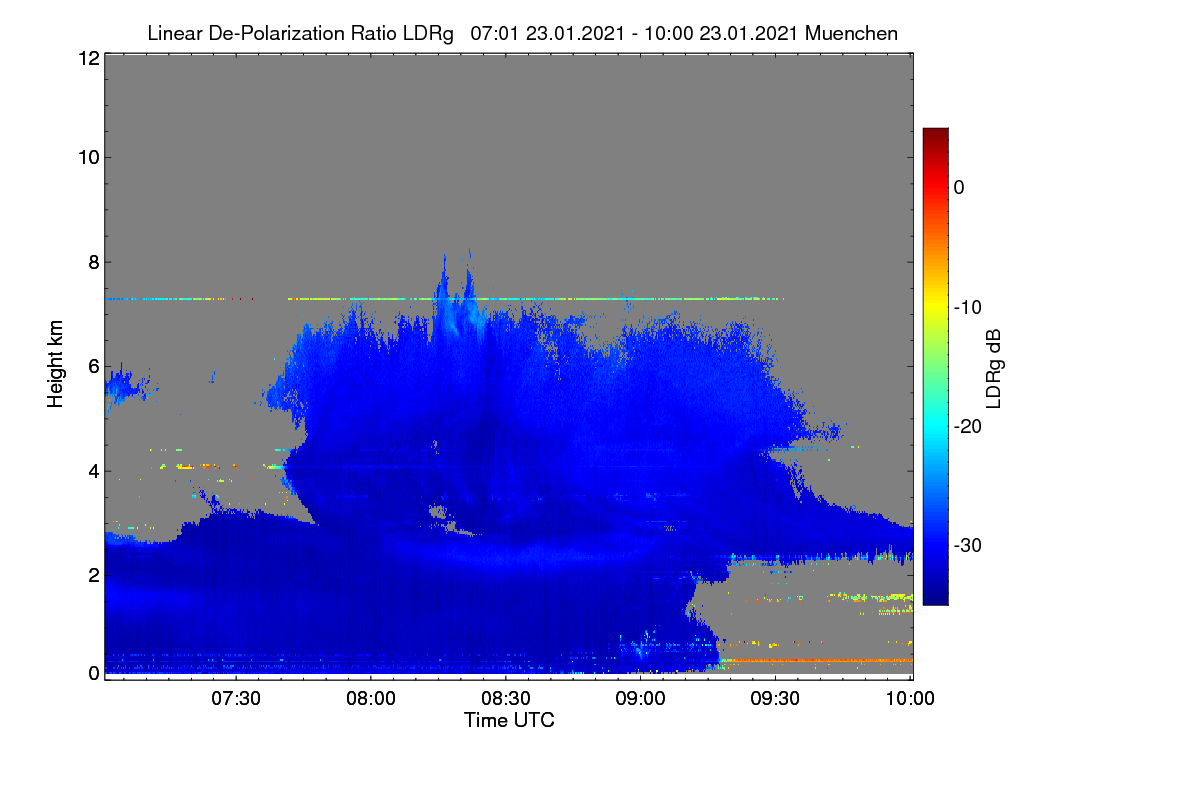Click the 08:00 time tick label
This screenshot has height=800, width=1200.
[x=371, y=699]
